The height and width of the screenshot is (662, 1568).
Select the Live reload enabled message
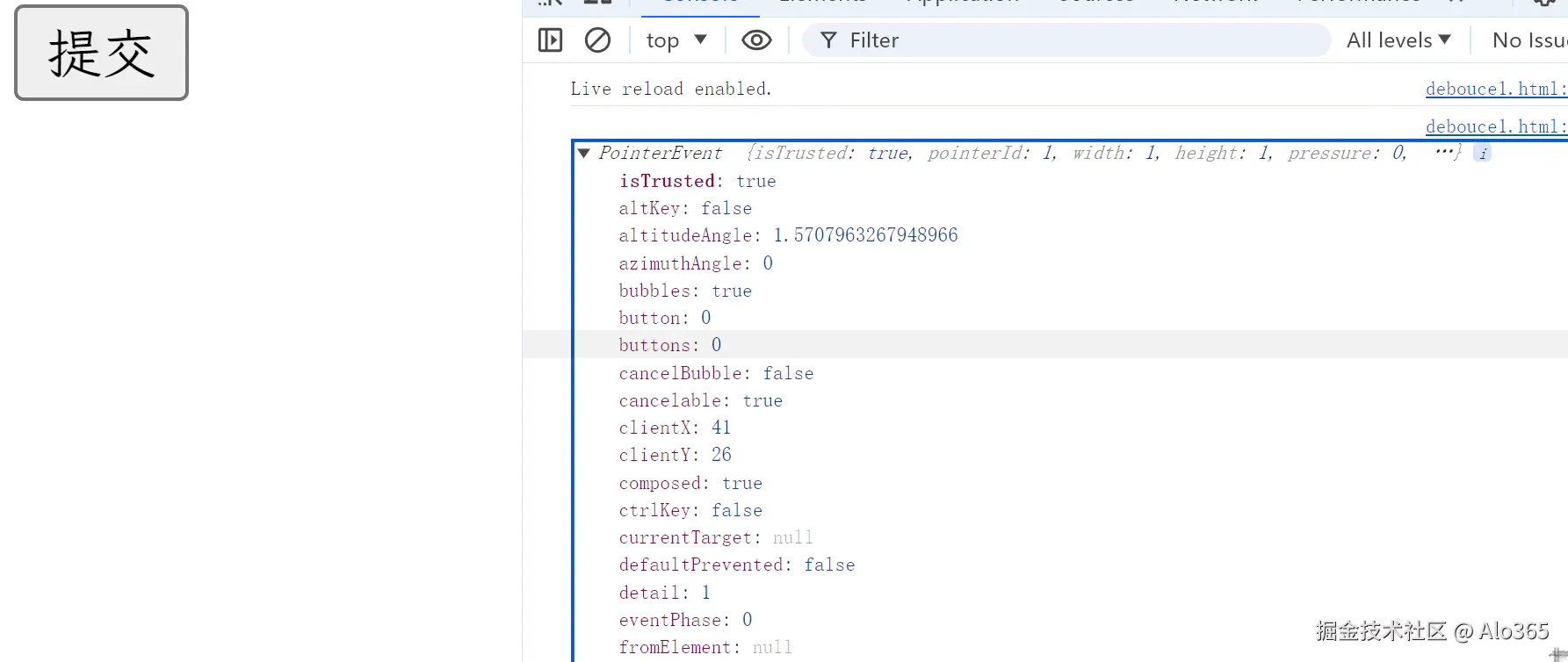coord(671,89)
